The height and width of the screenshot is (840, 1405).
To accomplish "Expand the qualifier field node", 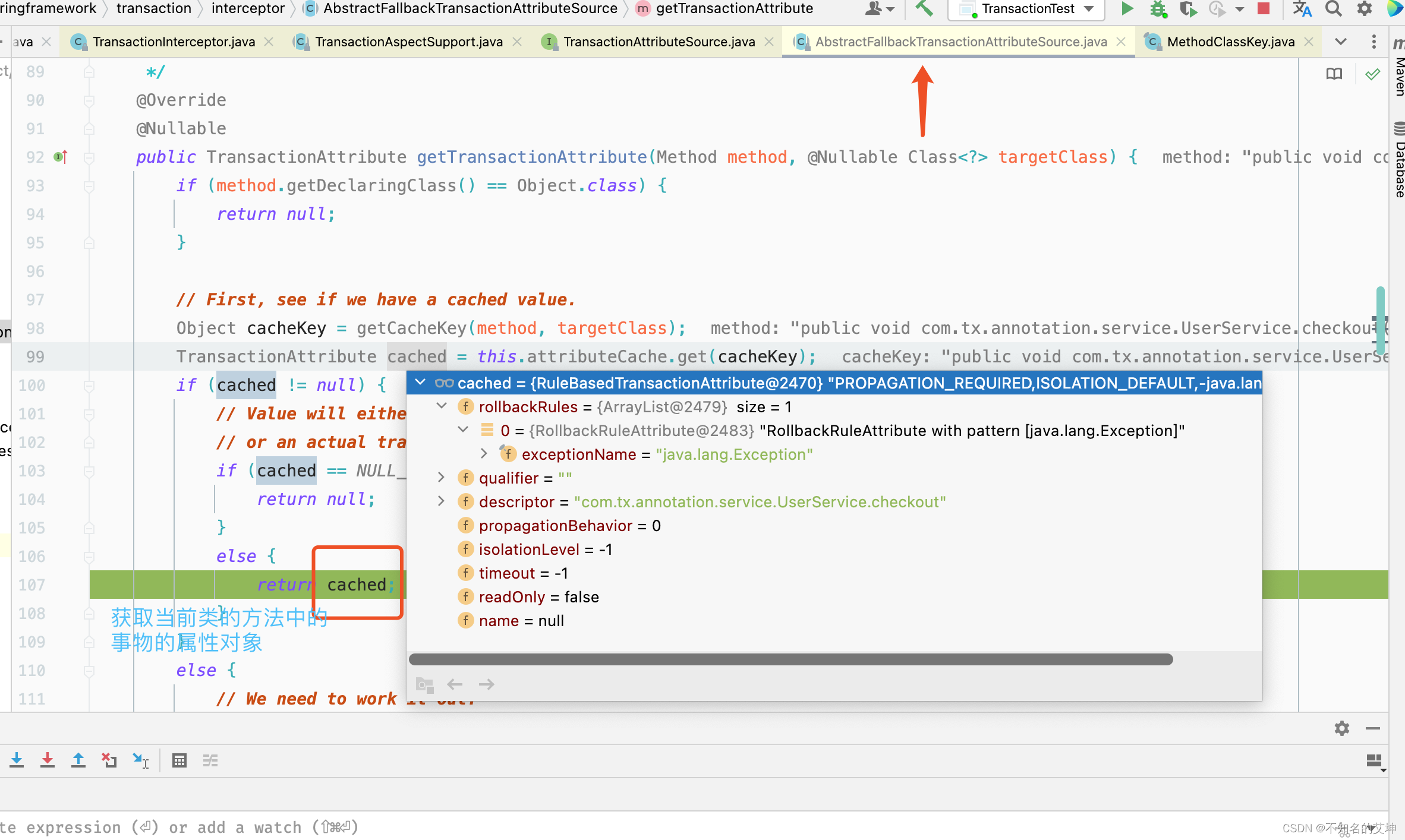I will click(x=442, y=477).
